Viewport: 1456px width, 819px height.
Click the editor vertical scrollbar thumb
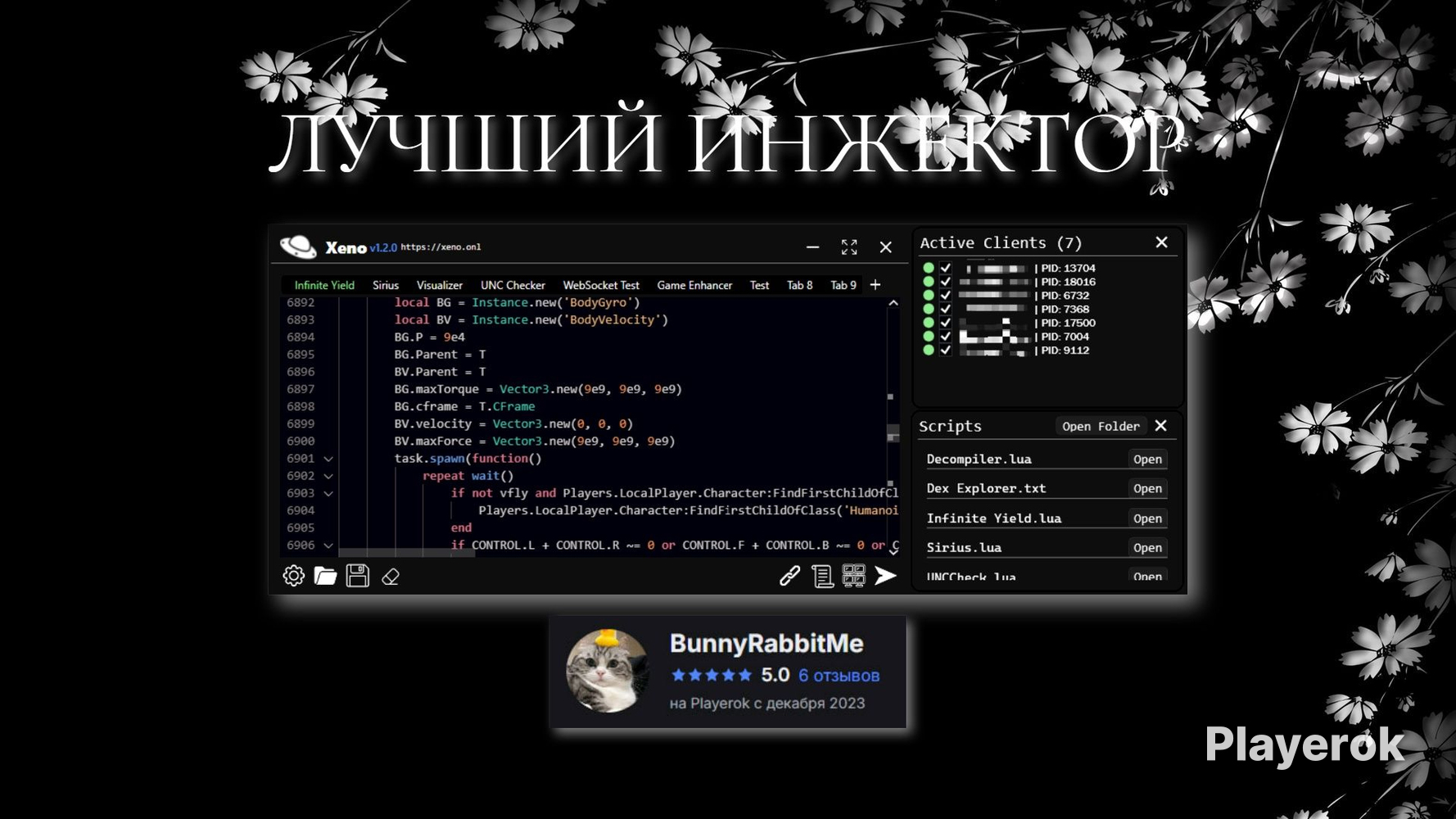pos(893,435)
